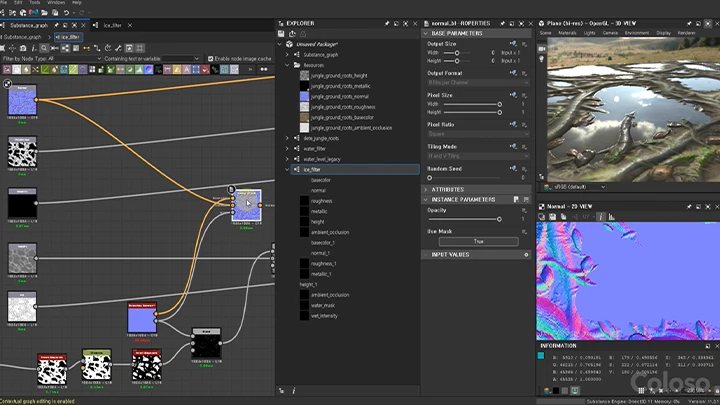Switch to the ice_filter graph tab

(x=112, y=25)
